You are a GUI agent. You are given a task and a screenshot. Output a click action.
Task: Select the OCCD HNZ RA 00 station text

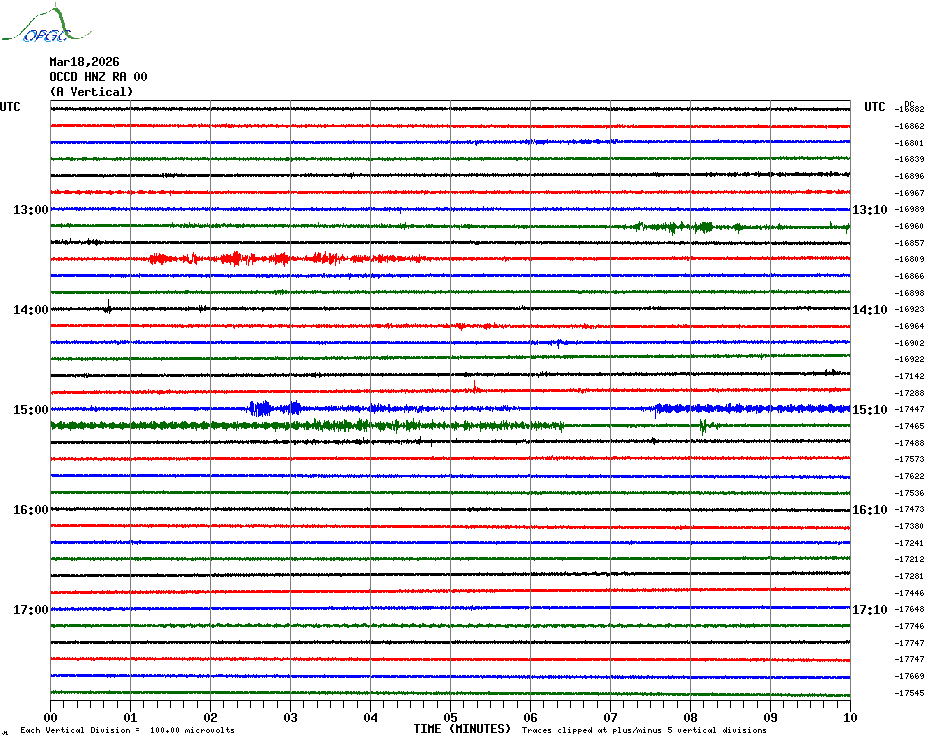pos(98,77)
